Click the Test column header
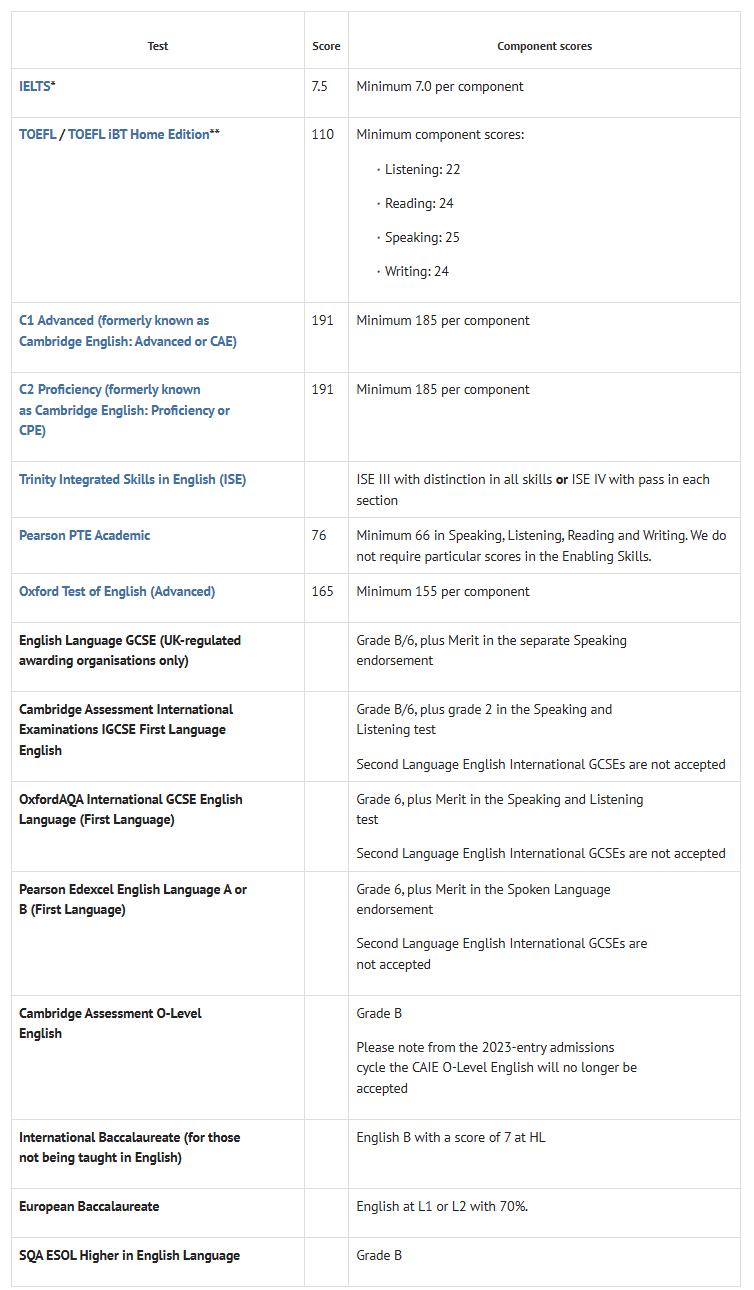 [158, 47]
